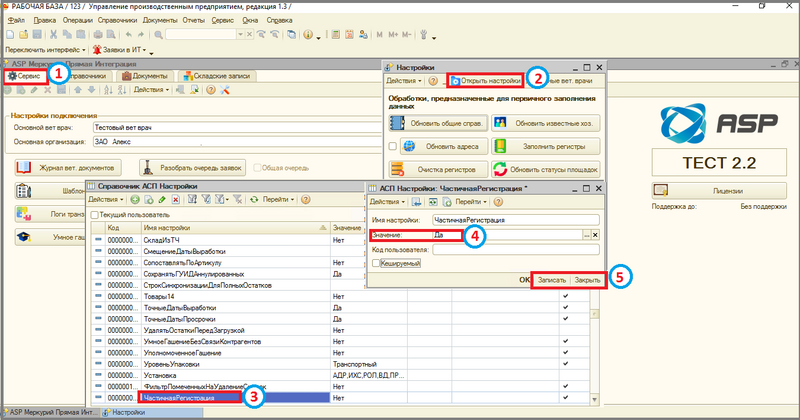Click the Код пользователя input field
Screen dimensions: 800x420
pos(516,250)
